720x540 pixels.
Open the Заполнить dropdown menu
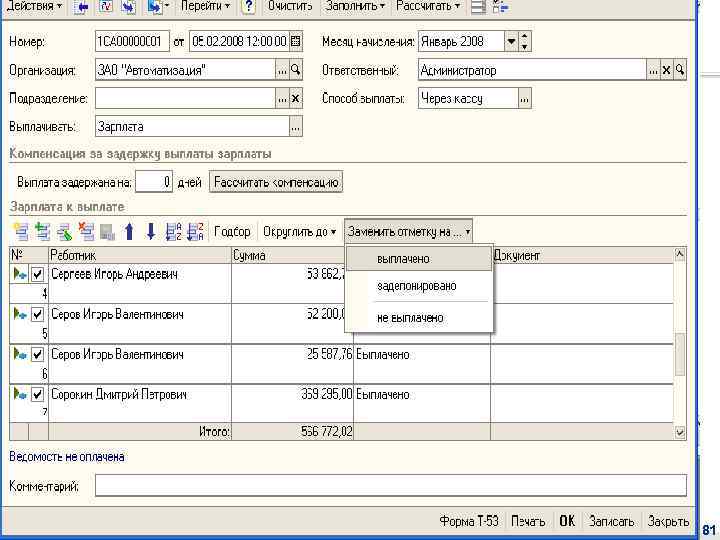(x=355, y=6)
